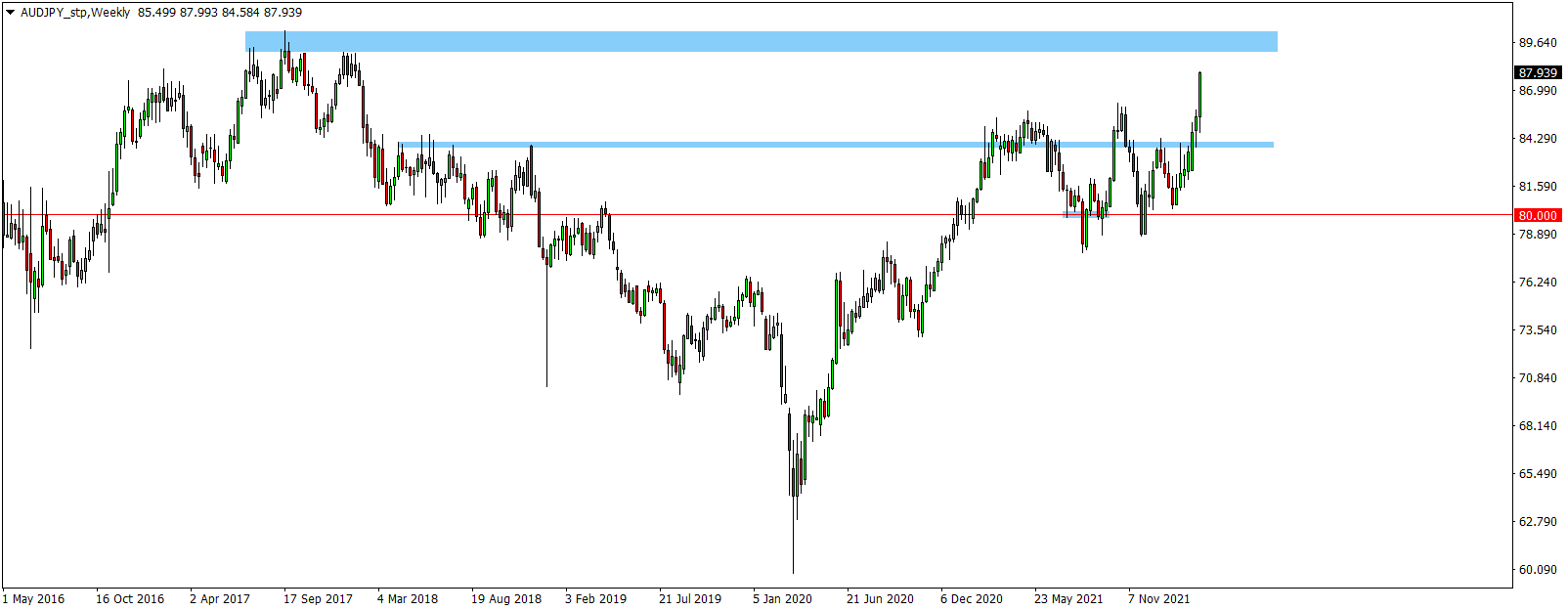Click the 3 Feb 2019 date label

(x=595, y=598)
